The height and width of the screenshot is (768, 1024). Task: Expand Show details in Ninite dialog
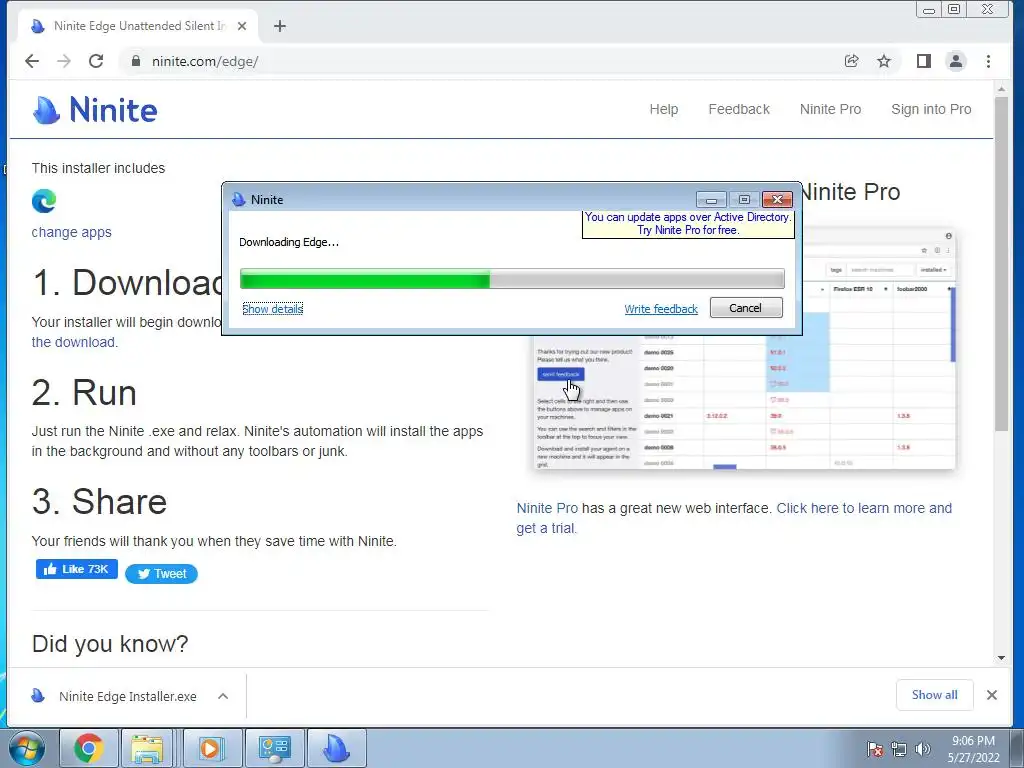click(272, 309)
